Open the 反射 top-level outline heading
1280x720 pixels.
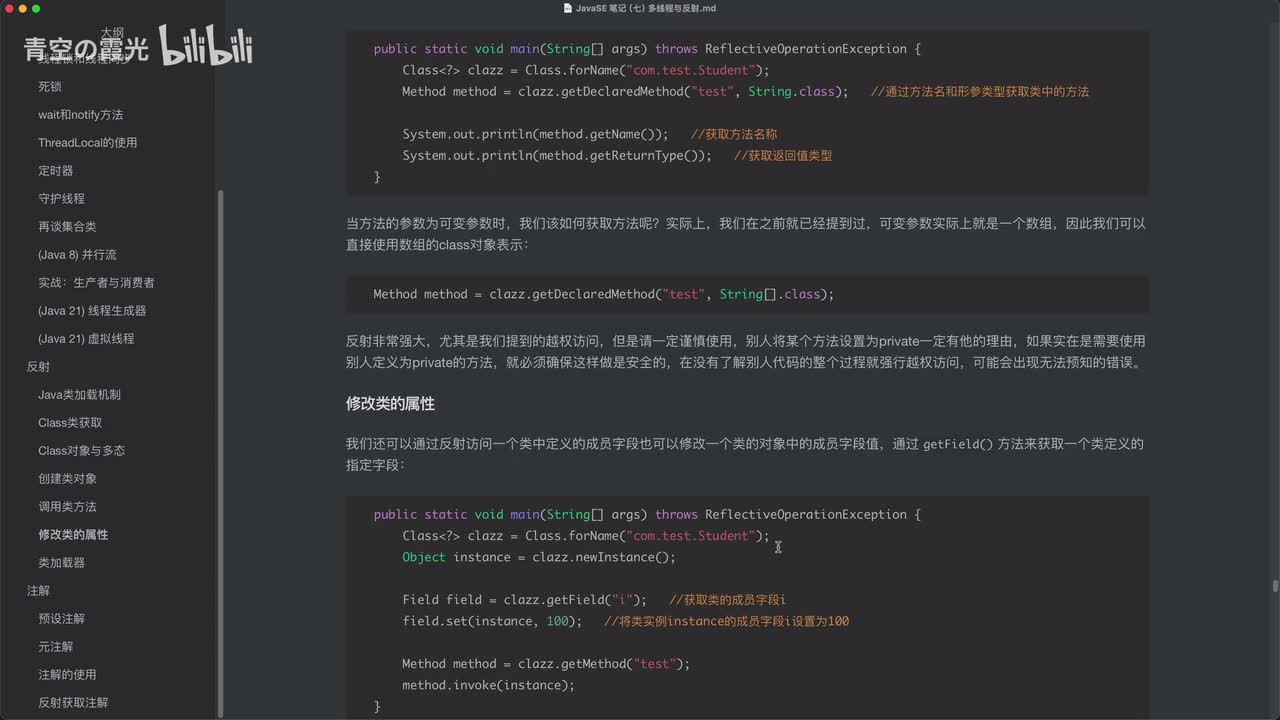pyautogui.click(x=38, y=367)
